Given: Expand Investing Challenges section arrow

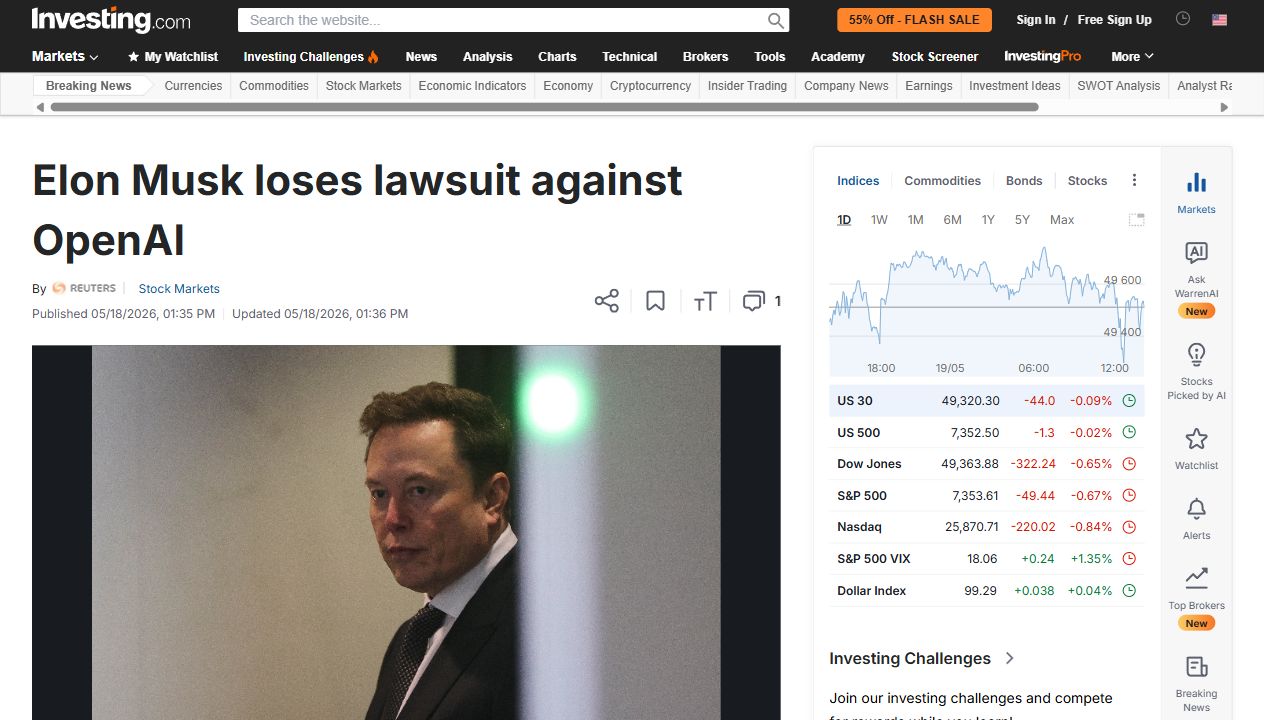Looking at the screenshot, I should (x=1009, y=658).
